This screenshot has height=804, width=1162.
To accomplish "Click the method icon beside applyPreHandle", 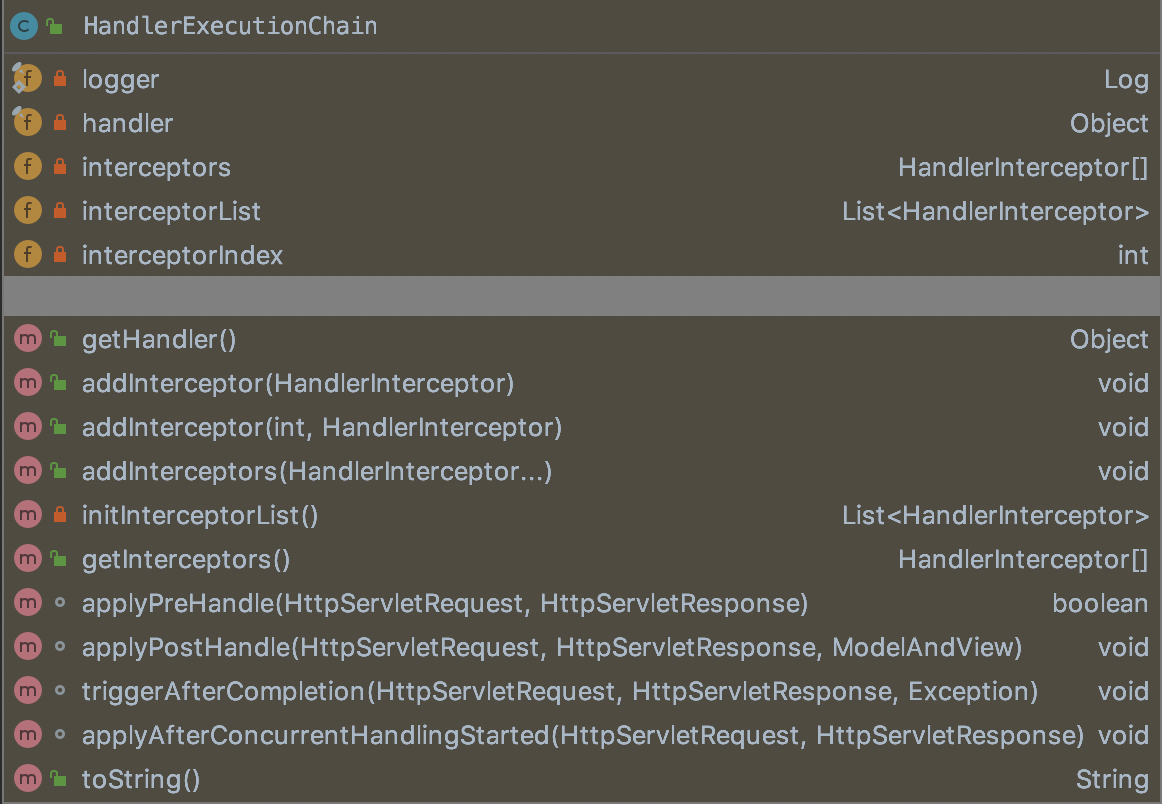I will point(28,603).
